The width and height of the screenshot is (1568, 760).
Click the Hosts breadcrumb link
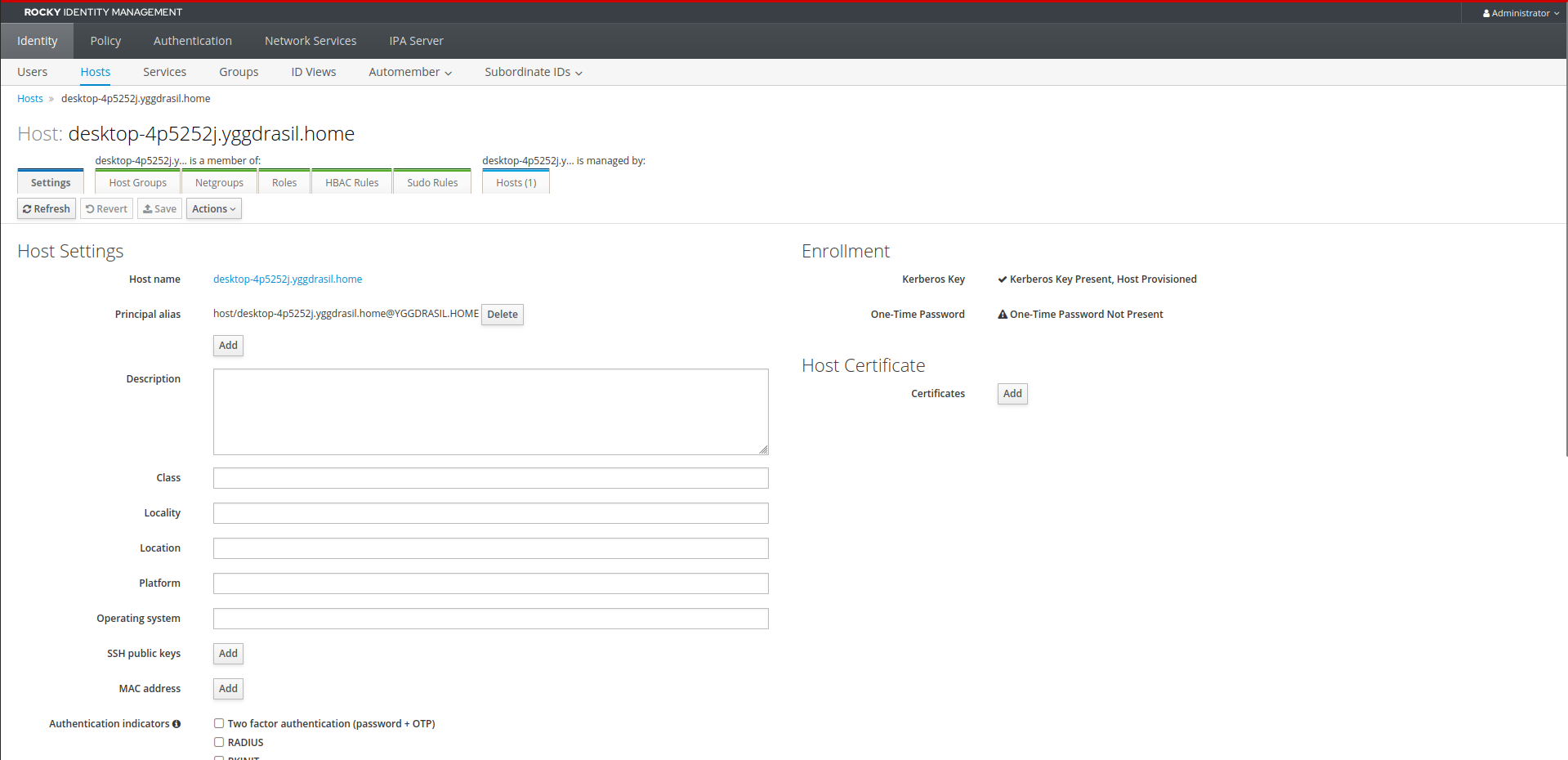click(x=30, y=99)
